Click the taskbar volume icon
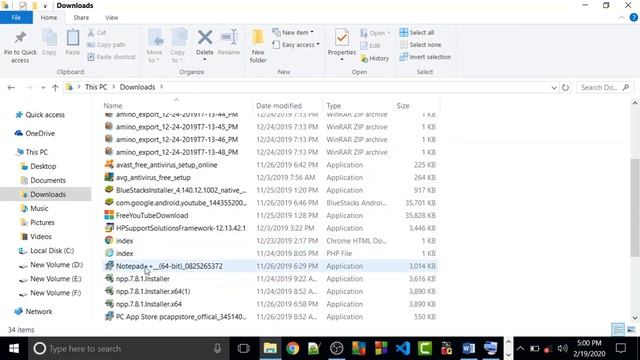The image size is (640, 360). click(562, 349)
